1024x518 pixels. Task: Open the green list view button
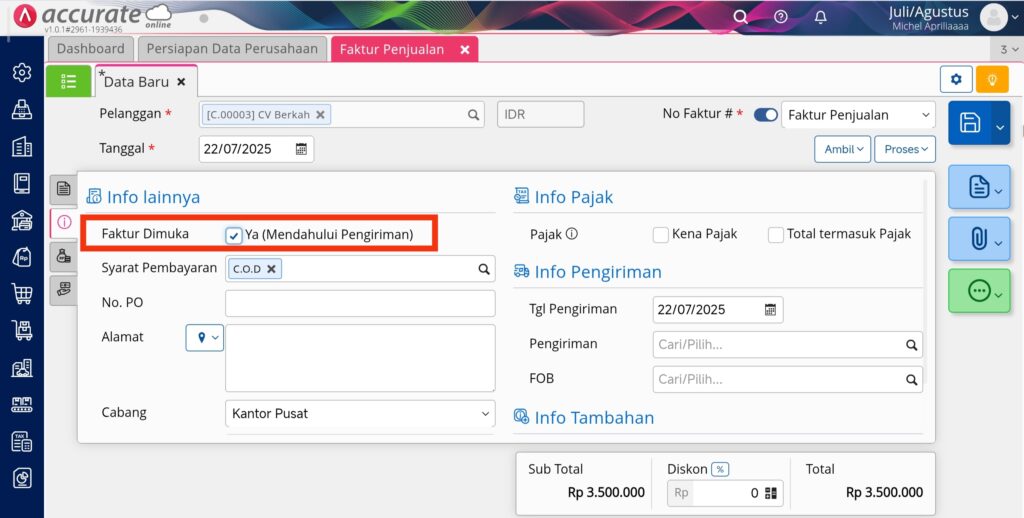tap(69, 81)
